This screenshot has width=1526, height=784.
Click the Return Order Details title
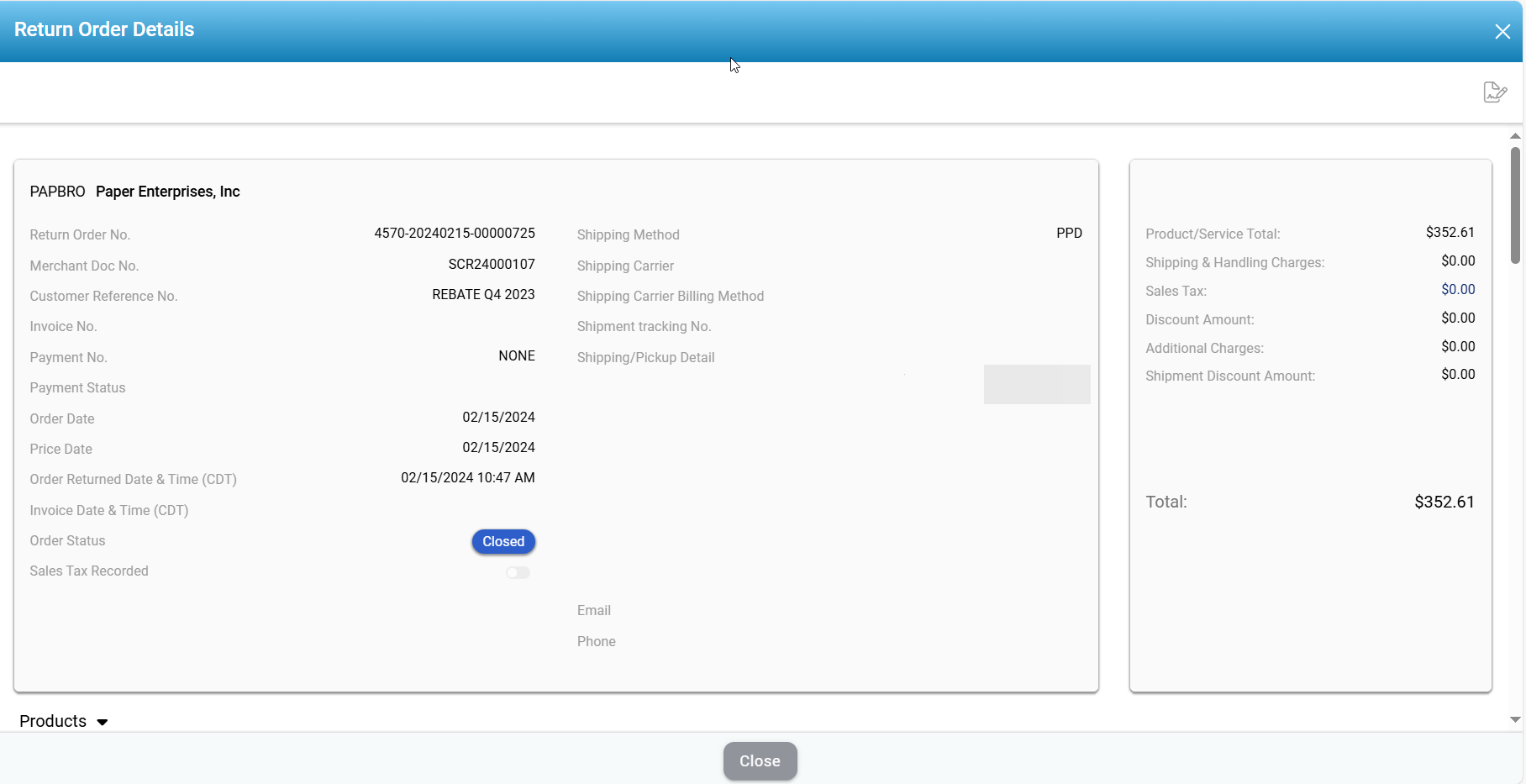click(x=104, y=29)
